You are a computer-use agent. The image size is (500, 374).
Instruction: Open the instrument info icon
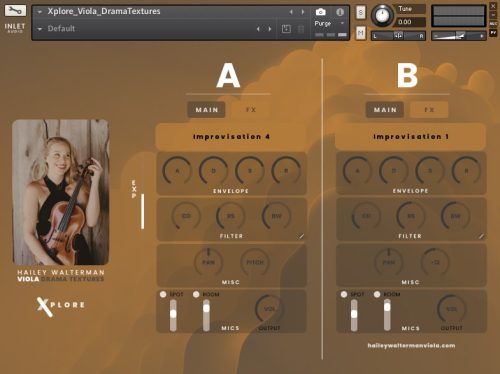click(x=340, y=12)
